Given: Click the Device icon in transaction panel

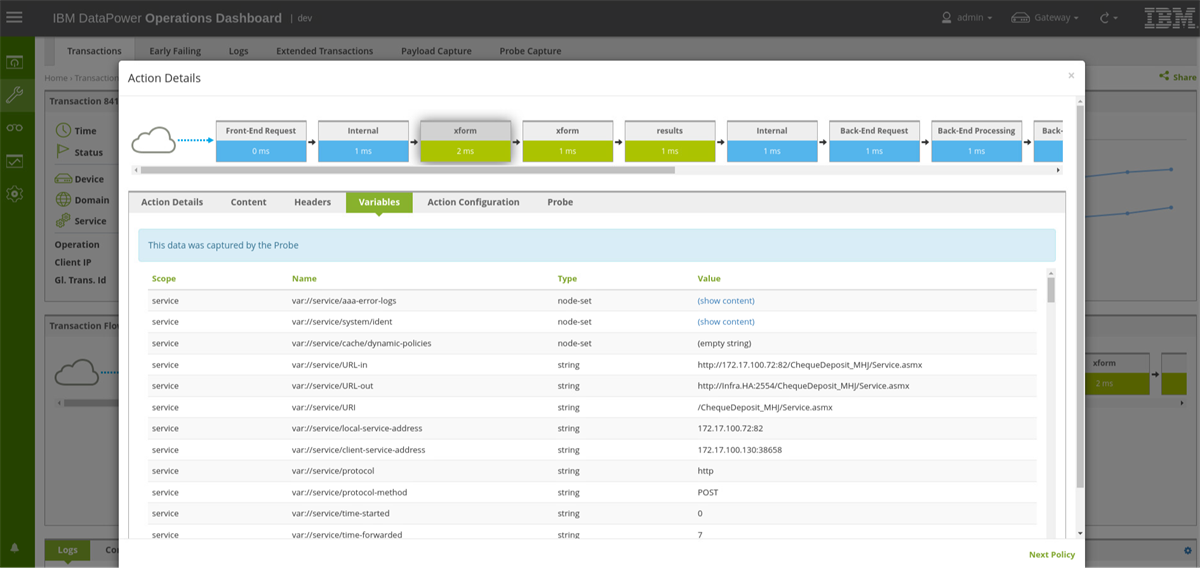Looking at the screenshot, I should (x=63, y=179).
